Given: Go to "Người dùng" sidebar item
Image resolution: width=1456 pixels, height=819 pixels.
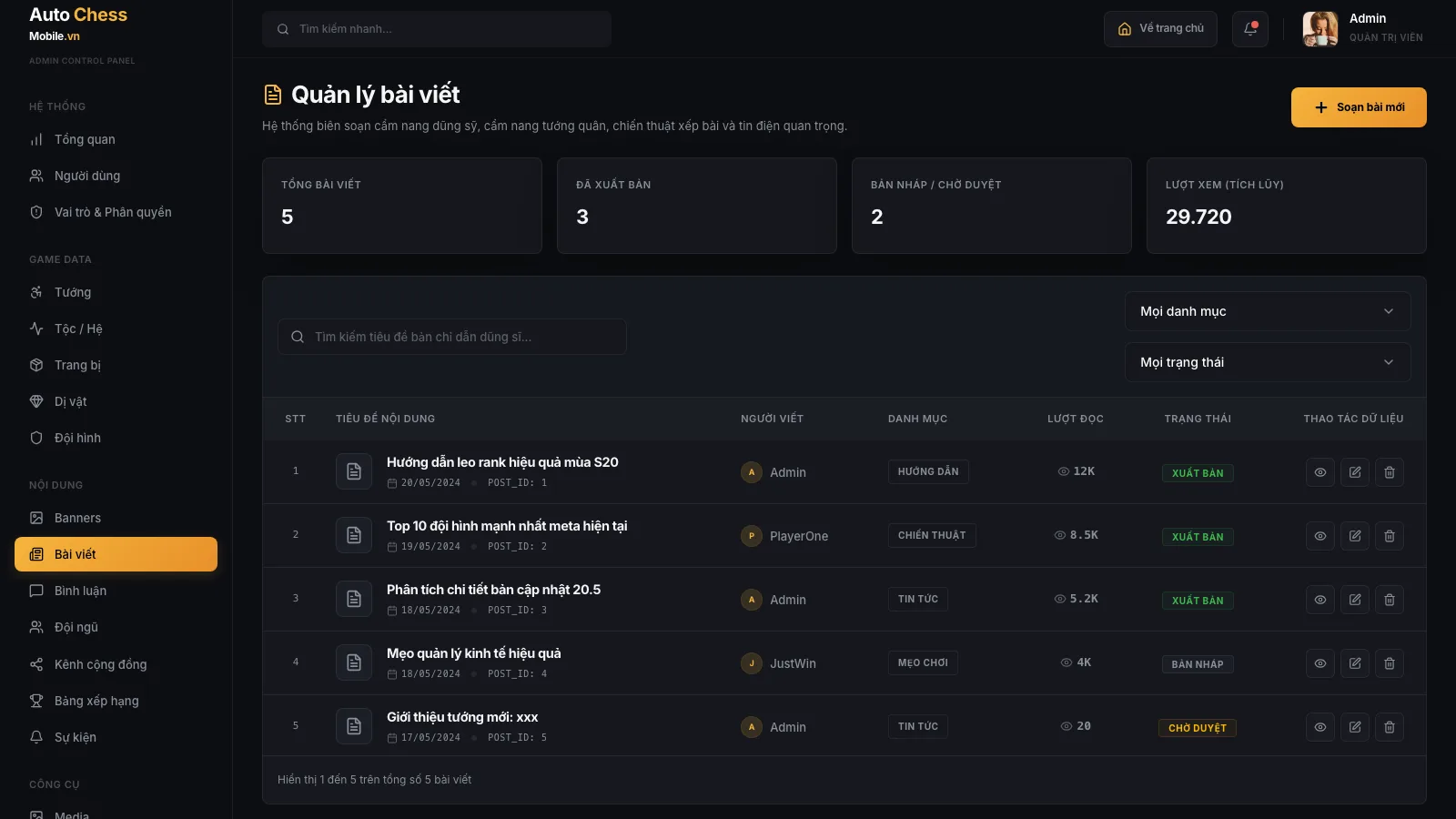Looking at the screenshot, I should [116, 176].
